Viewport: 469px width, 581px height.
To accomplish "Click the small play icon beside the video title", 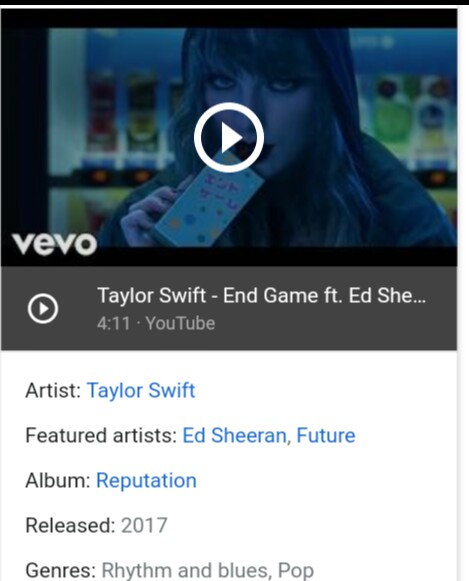I will [43, 308].
